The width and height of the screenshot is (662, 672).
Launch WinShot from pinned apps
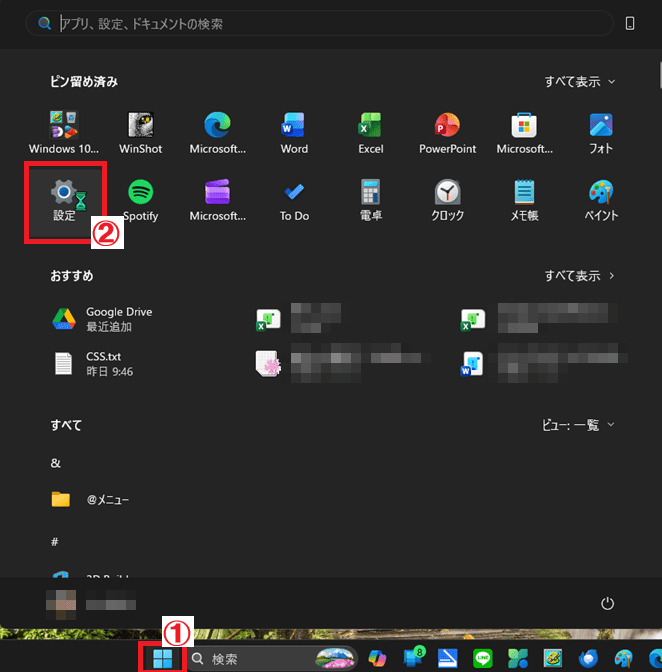(141, 132)
